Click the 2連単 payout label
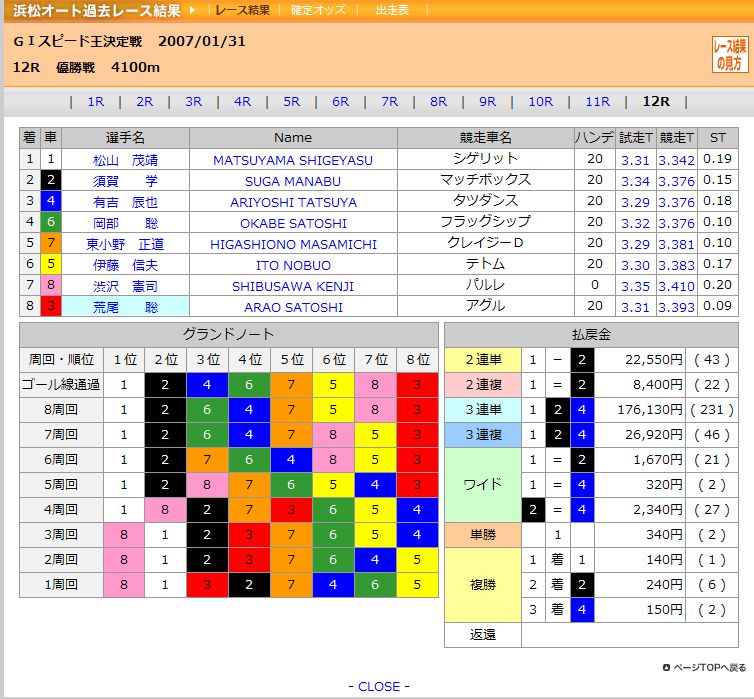Viewport: 754px width, 699px height. [483, 360]
